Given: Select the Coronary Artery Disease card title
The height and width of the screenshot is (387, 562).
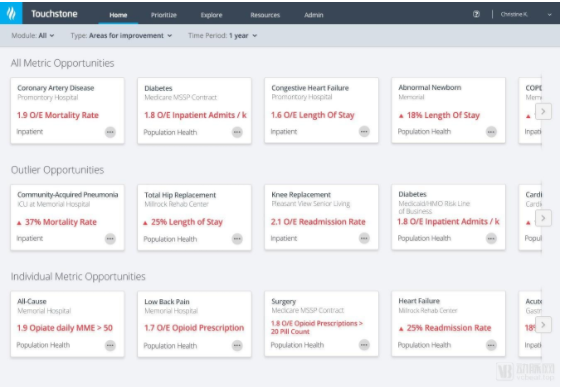Looking at the screenshot, I should pos(56,88).
